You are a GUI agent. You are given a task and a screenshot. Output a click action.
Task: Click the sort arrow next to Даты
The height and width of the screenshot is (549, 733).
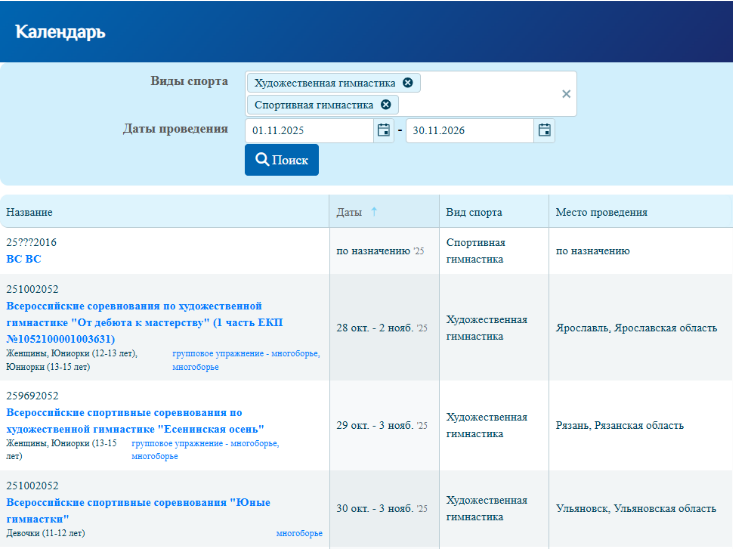[374, 212]
